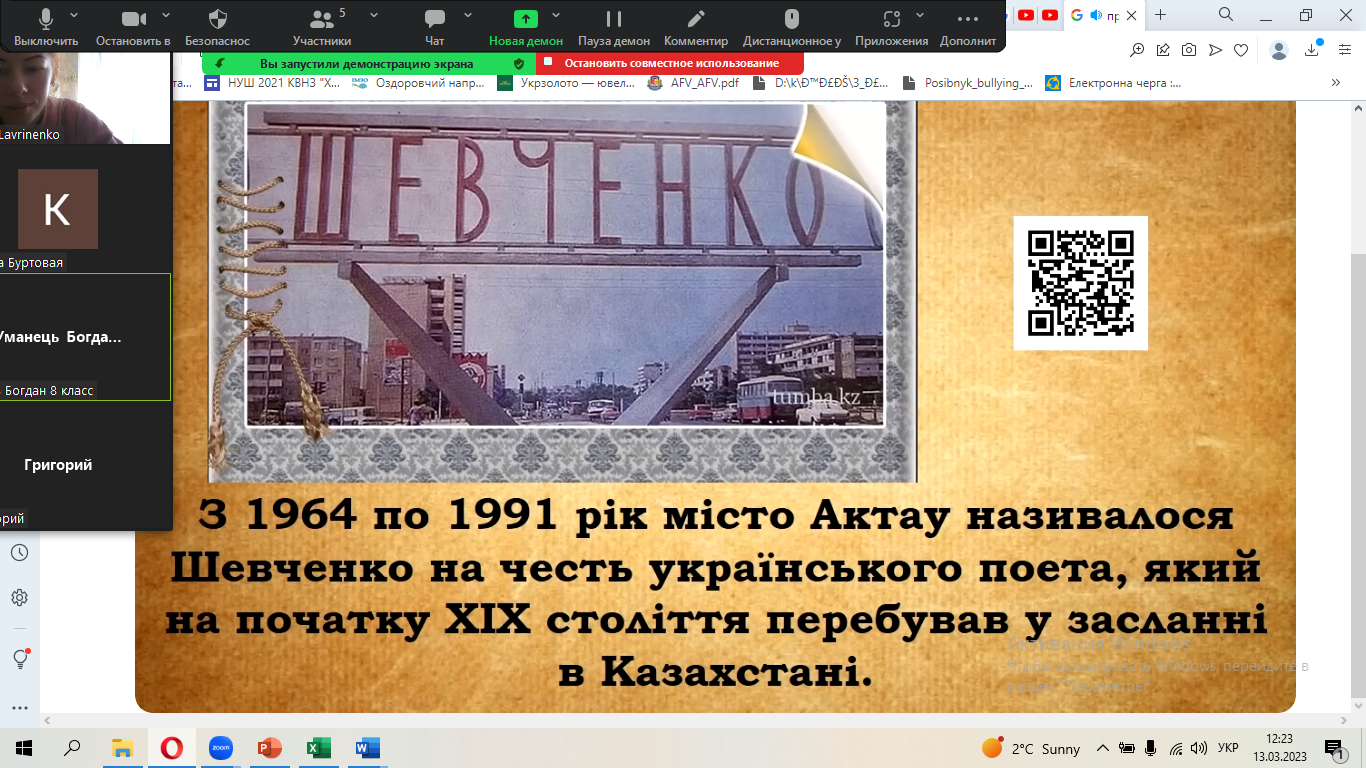Click the QR code on the slide

(1080, 283)
